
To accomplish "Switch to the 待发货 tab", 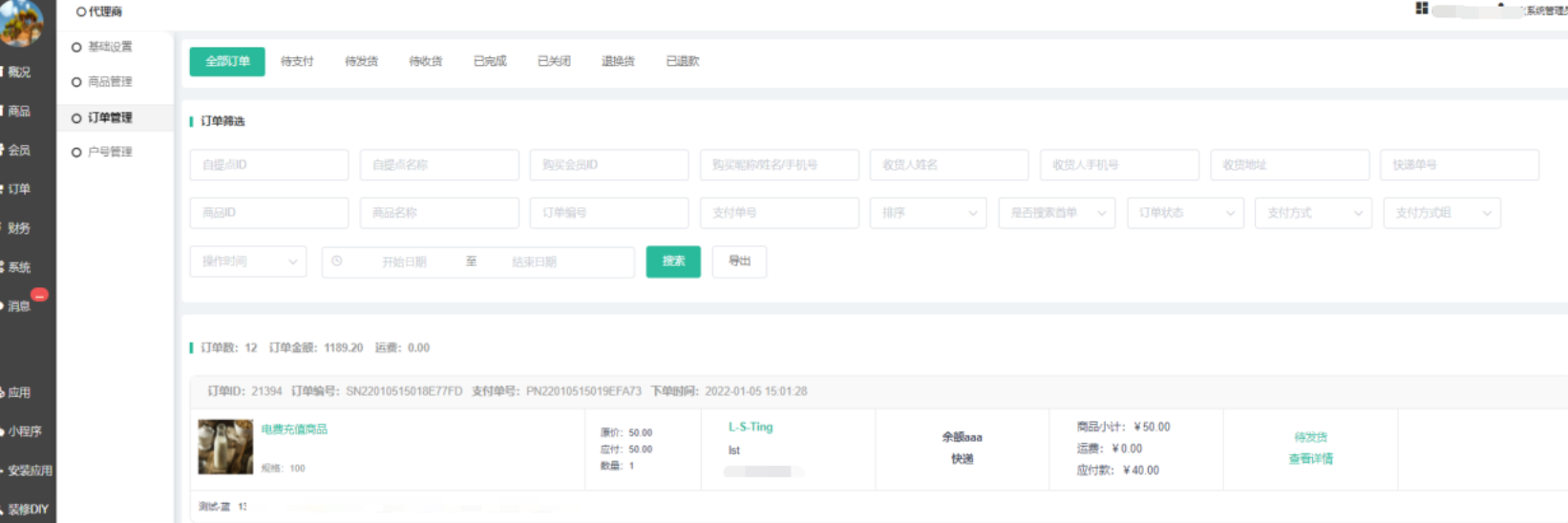I will tap(361, 61).
